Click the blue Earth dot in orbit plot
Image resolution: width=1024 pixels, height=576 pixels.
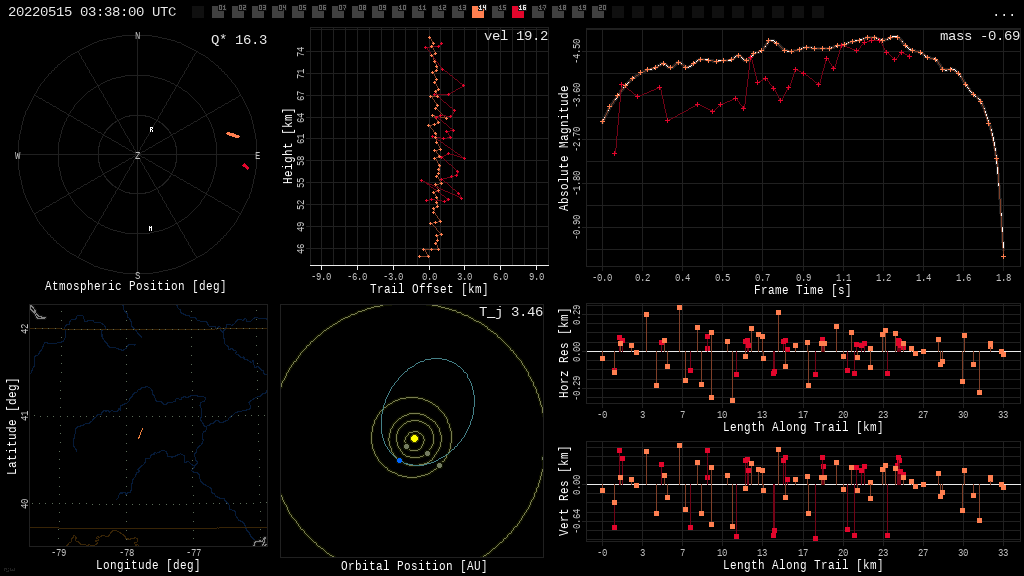point(399,460)
